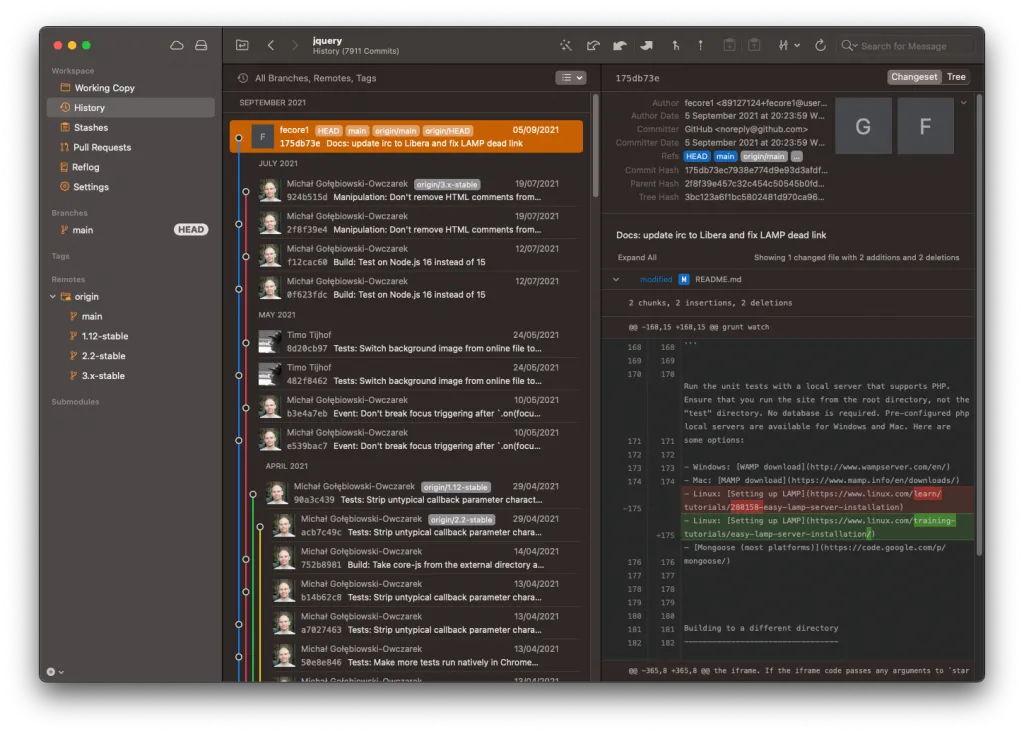Click the HEAD badge beside main branch
This screenshot has width=1024, height=734.
click(191, 230)
